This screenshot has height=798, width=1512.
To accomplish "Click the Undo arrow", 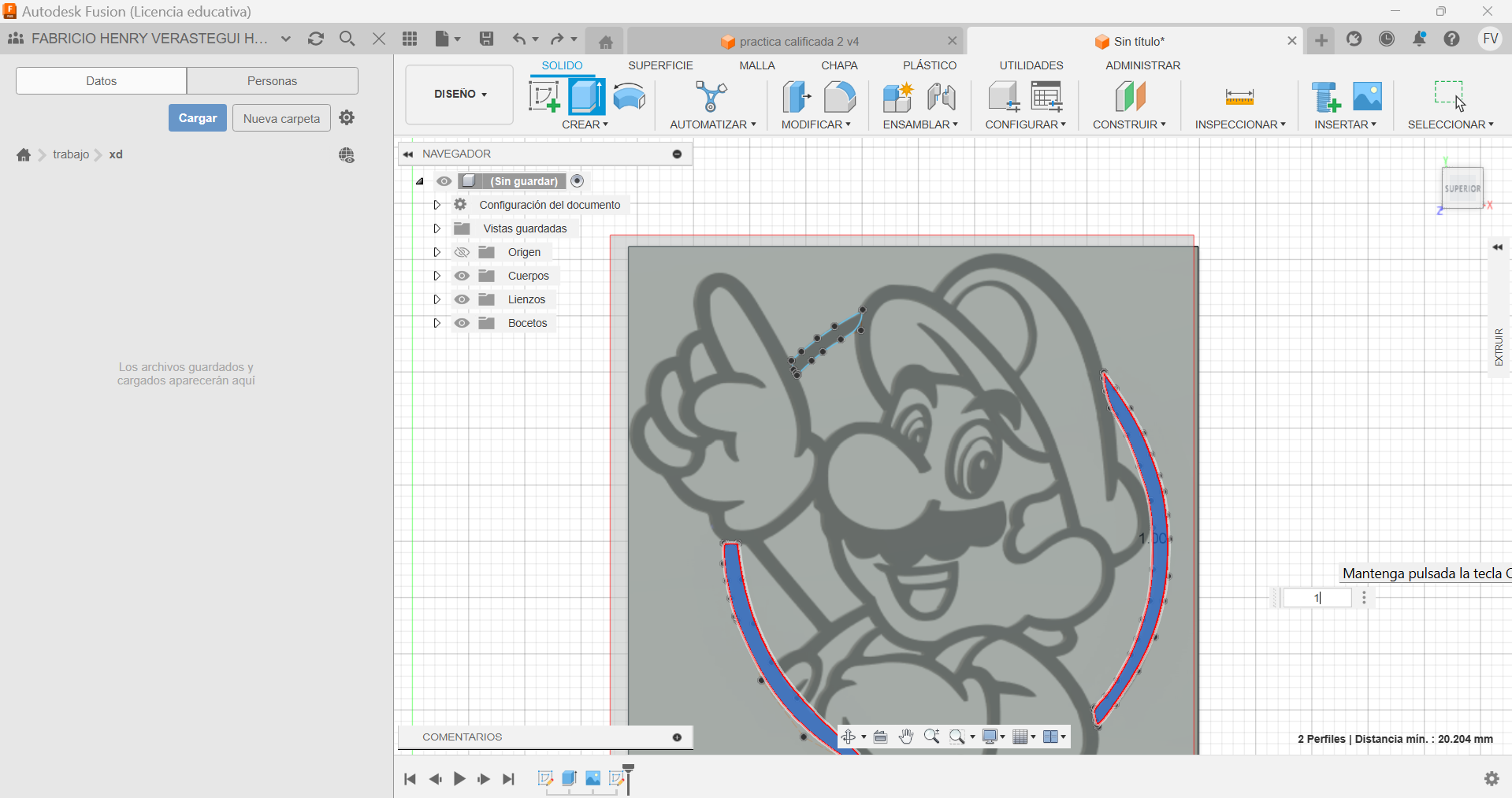I will pyautogui.click(x=518, y=39).
